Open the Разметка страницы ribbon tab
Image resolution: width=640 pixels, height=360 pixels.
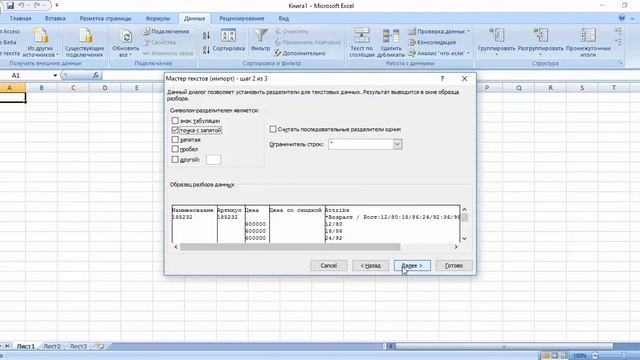[105, 18]
